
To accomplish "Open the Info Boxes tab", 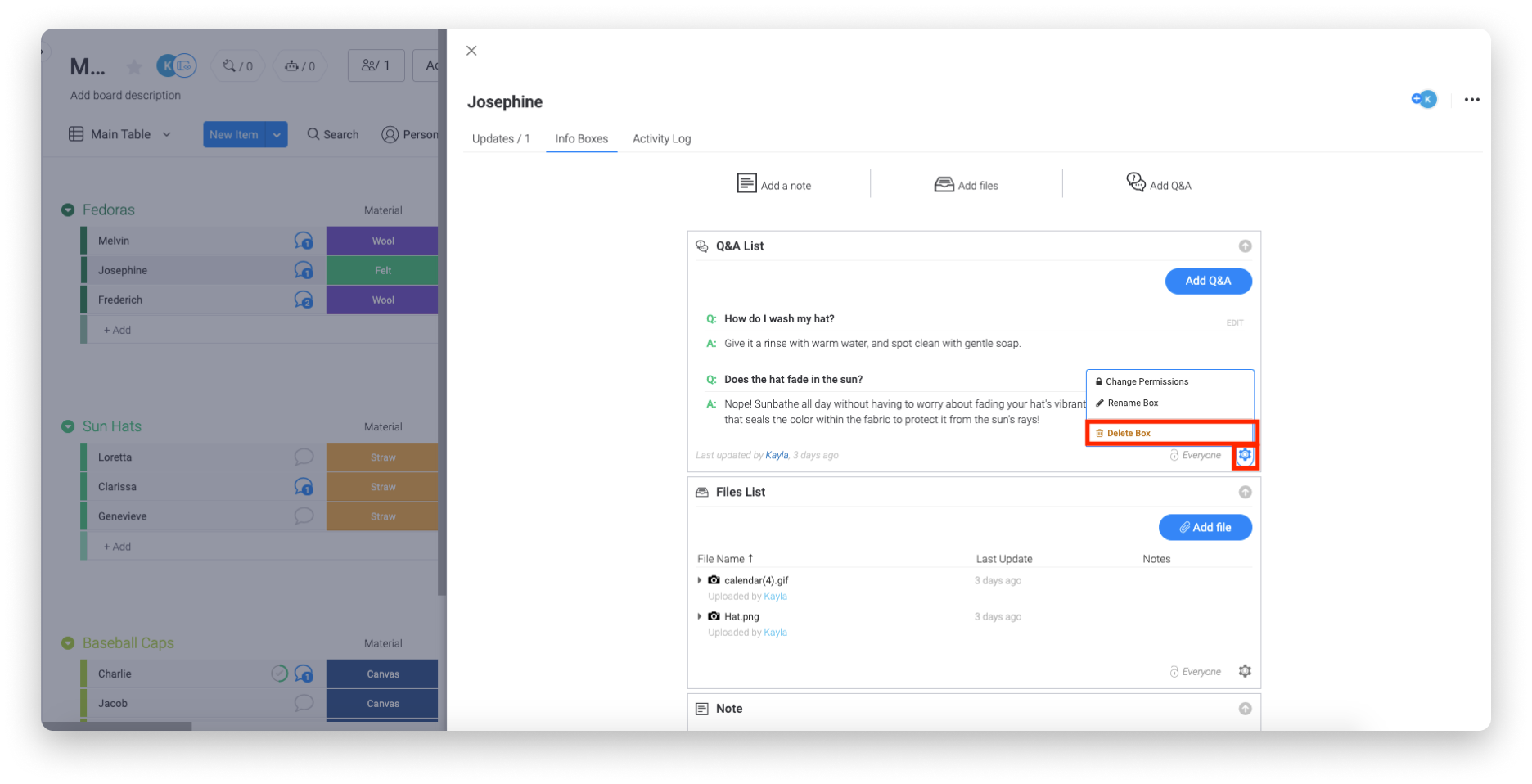I will click(x=582, y=139).
